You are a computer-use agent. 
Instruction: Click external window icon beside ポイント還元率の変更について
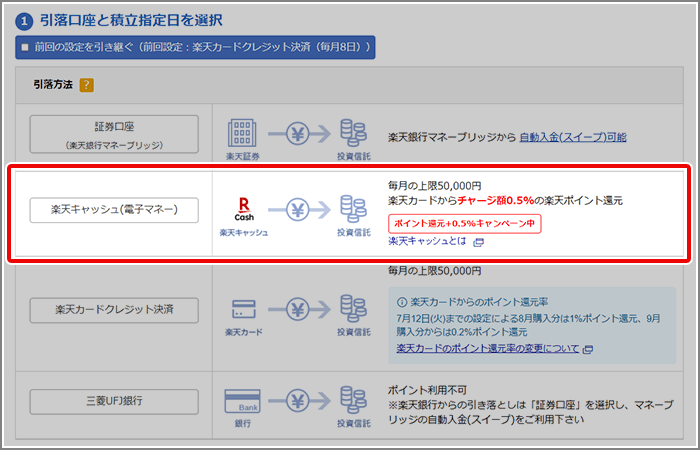pyautogui.click(x=588, y=349)
